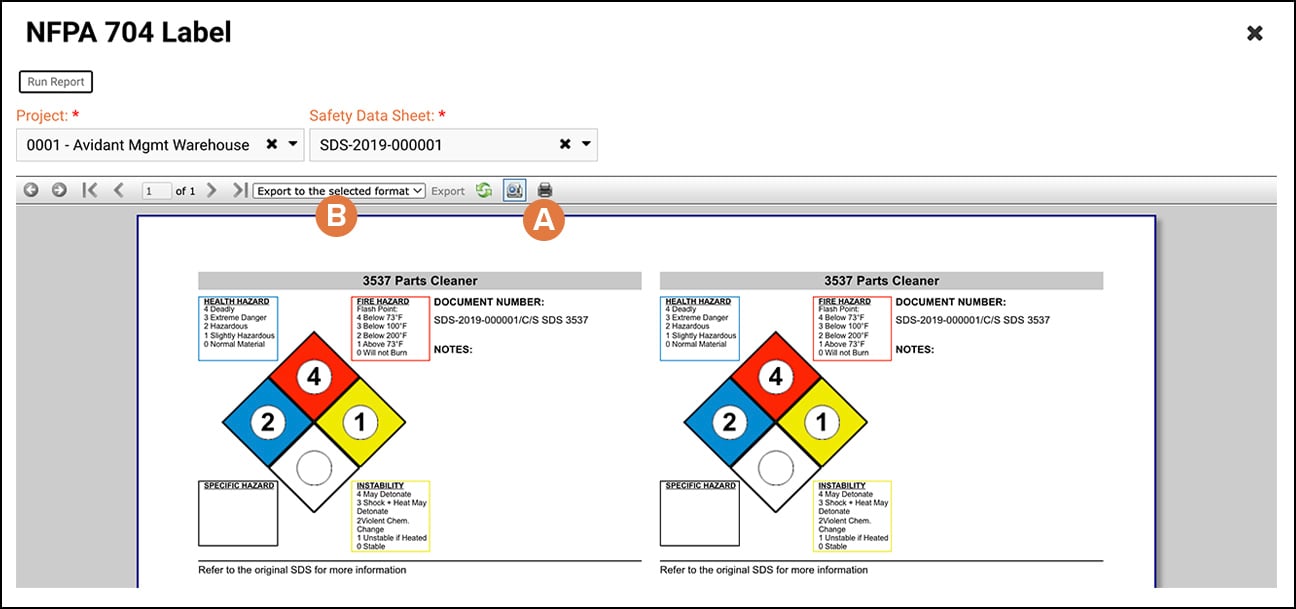The width and height of the screenshot is (1296, 609).
Task: Click the Run Report button
Action: 55,81
